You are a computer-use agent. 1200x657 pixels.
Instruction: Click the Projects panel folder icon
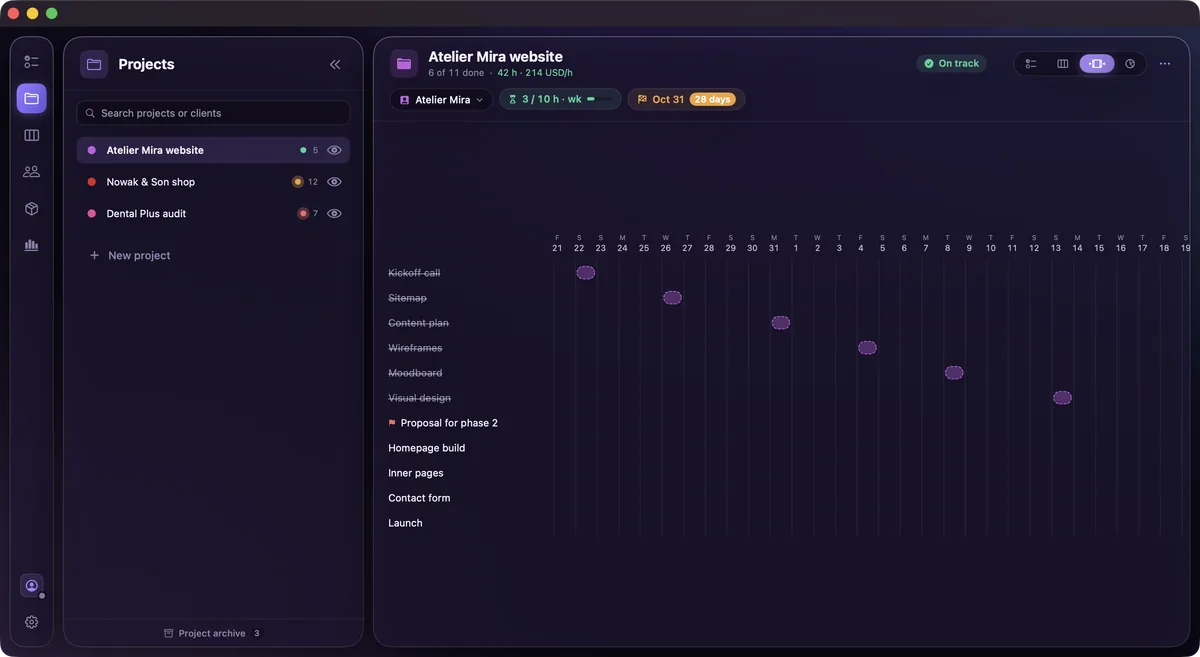94,64
